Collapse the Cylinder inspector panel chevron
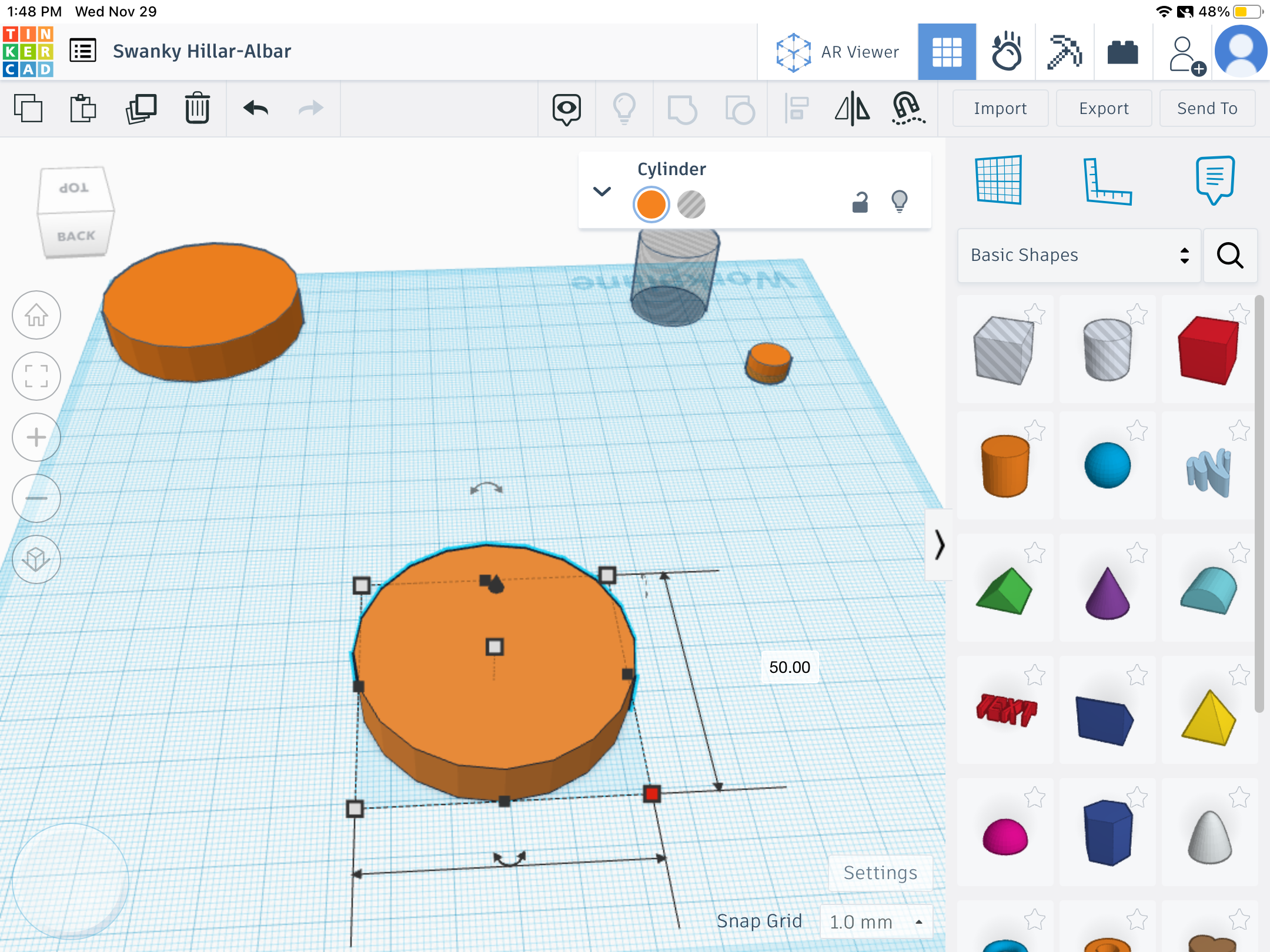1270x952 pixels. [602, 192]
